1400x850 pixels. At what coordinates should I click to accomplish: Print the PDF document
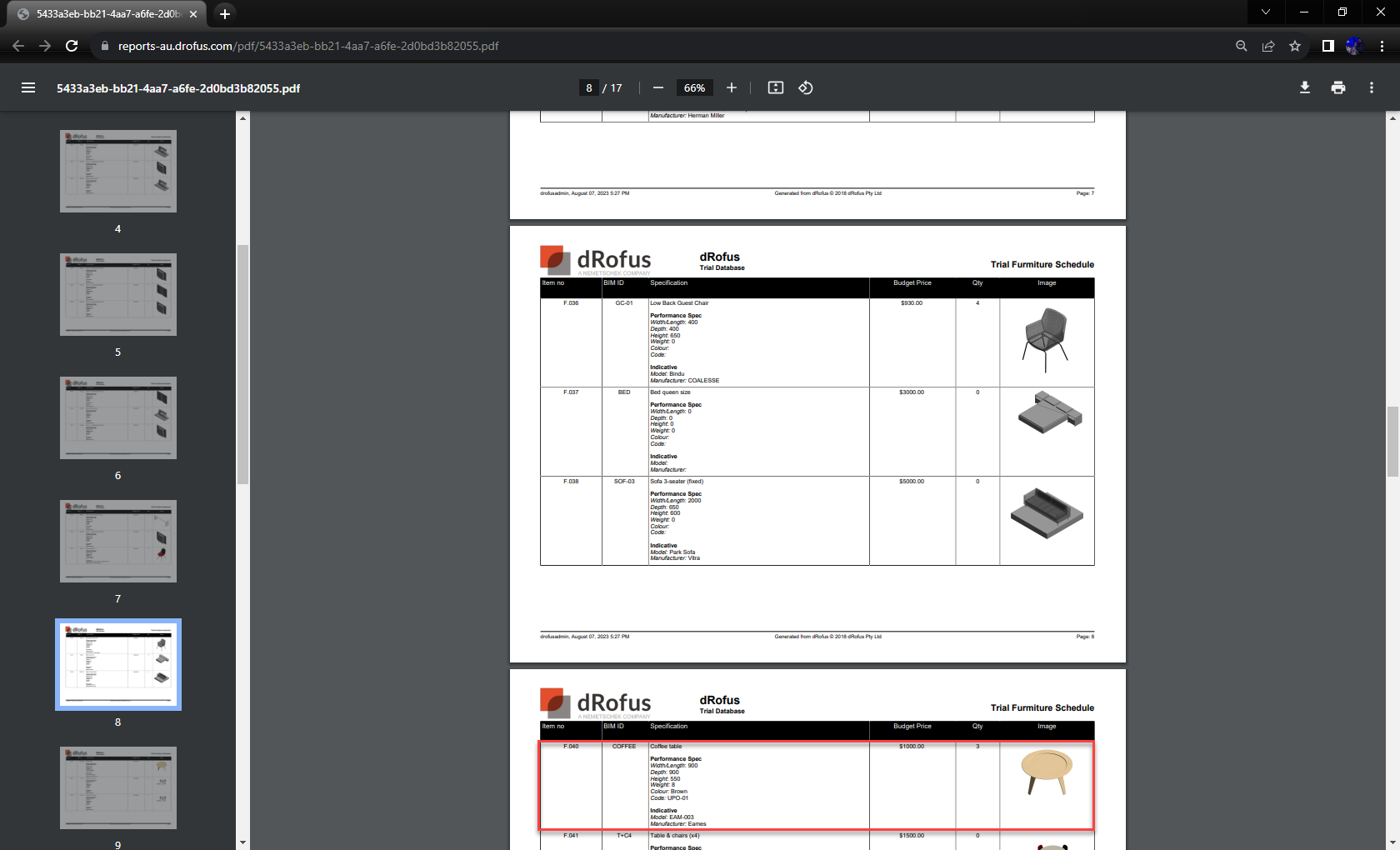1338,87
